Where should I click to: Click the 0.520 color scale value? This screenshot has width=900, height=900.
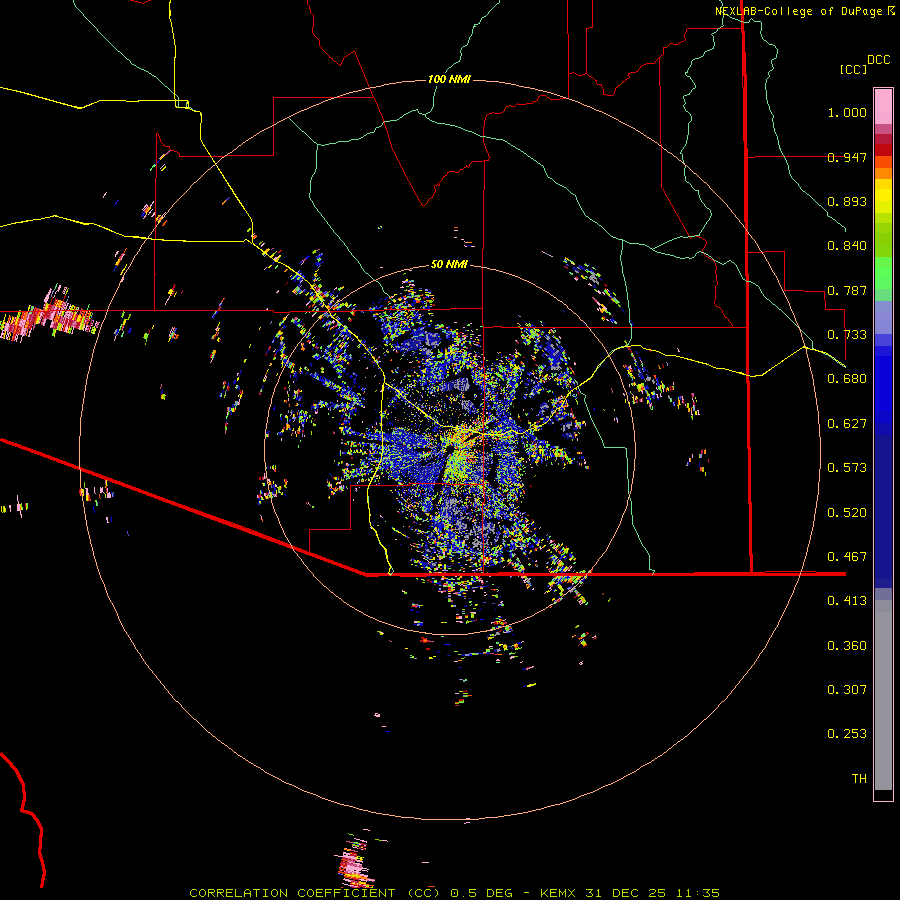847,513
